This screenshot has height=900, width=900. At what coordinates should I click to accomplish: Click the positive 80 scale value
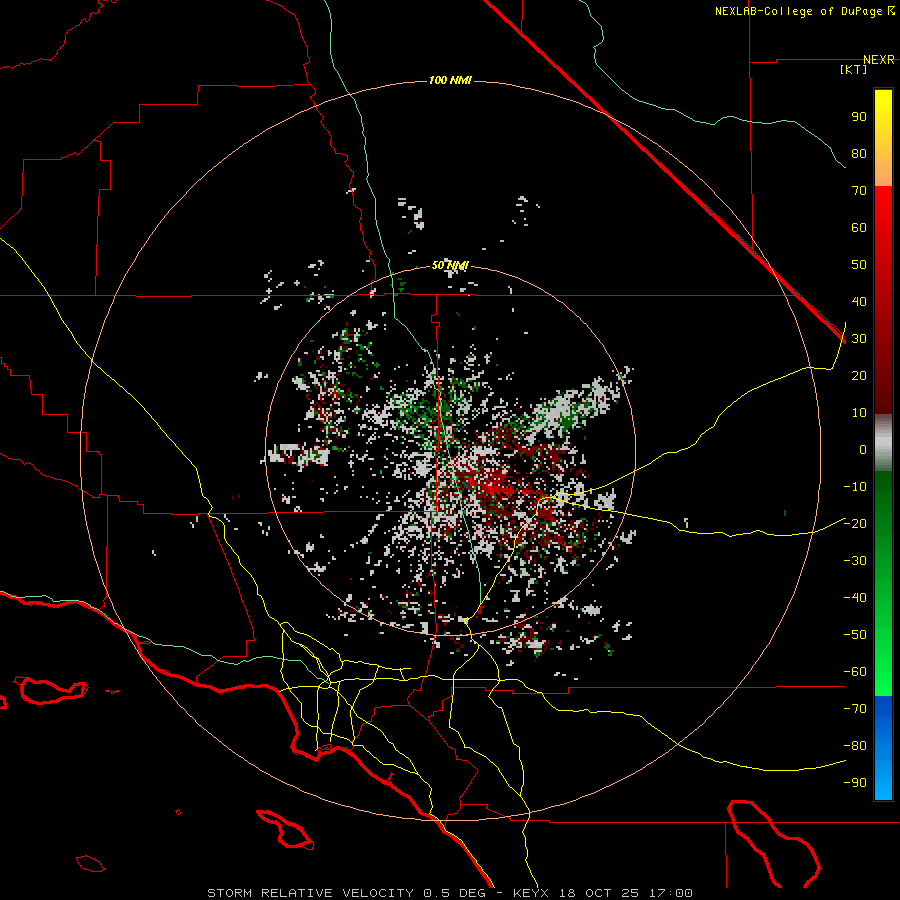click(x=859, y=153)
